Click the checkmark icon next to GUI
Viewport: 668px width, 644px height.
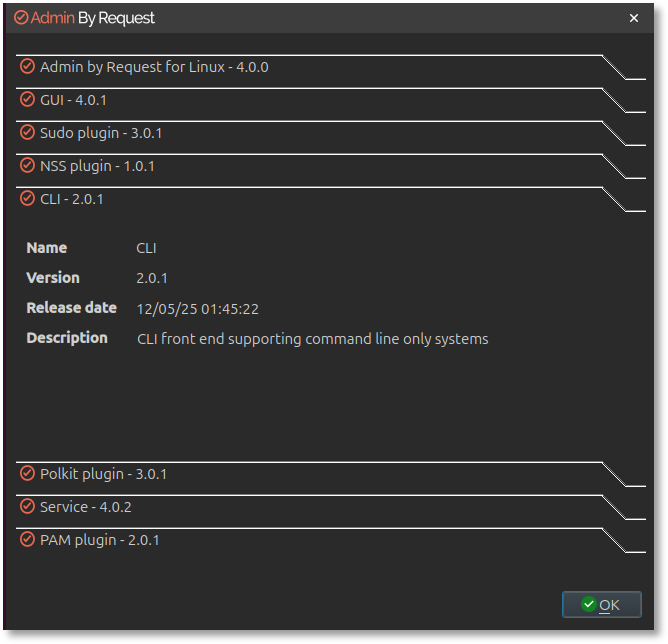[x=27, y=100]
